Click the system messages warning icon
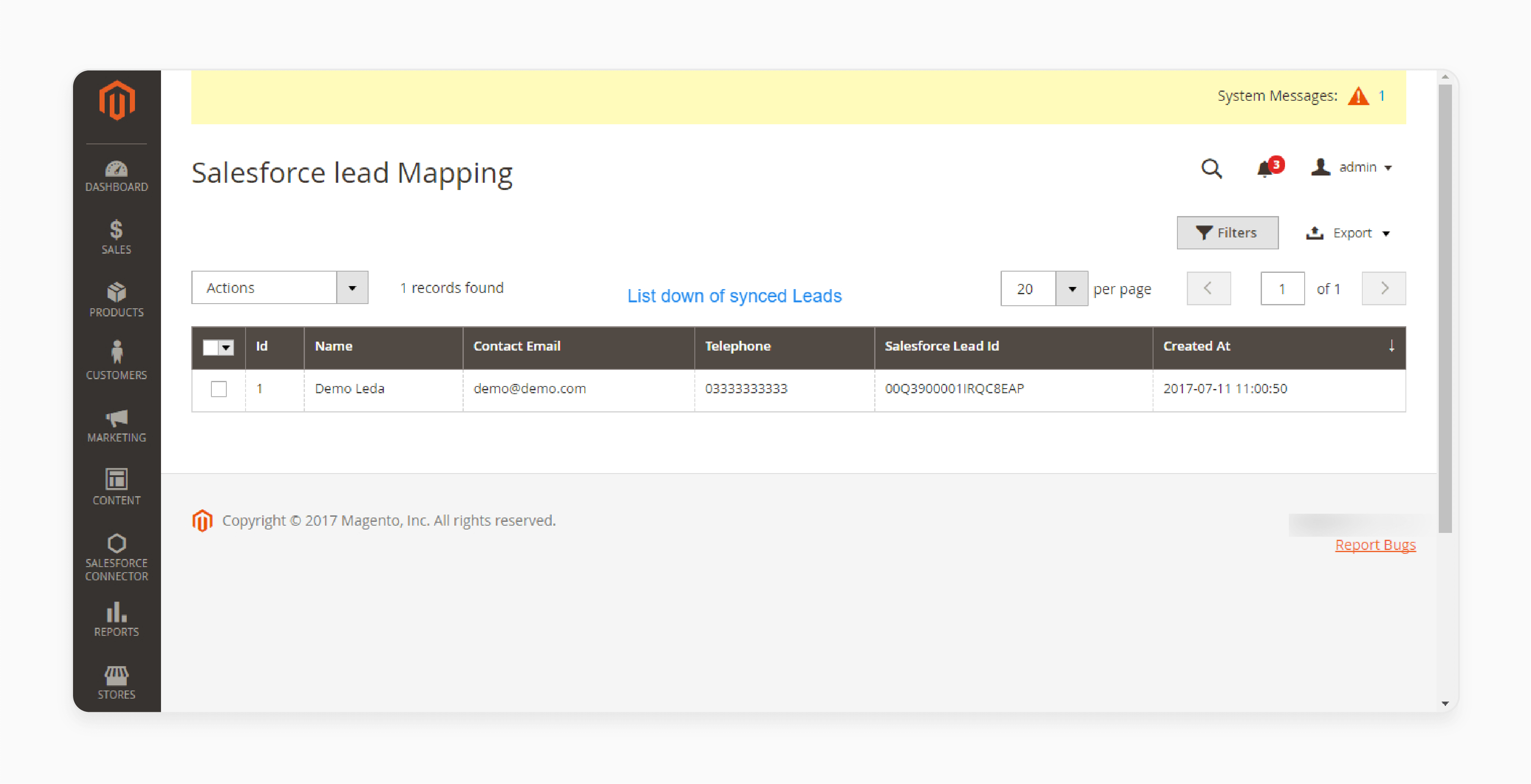 coord(1358,96)
